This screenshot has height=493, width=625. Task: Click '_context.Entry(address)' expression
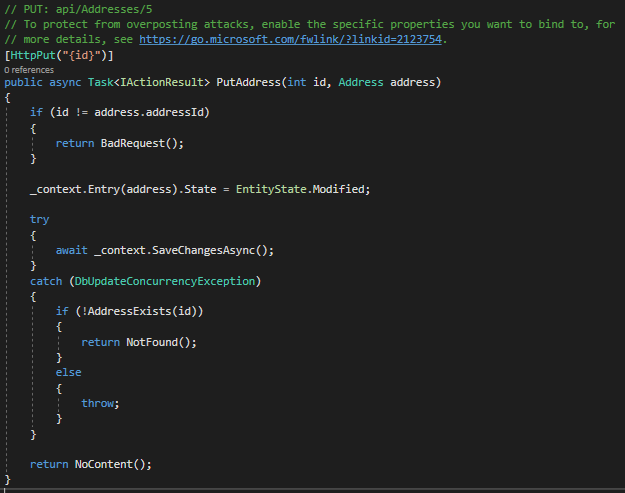104,189
